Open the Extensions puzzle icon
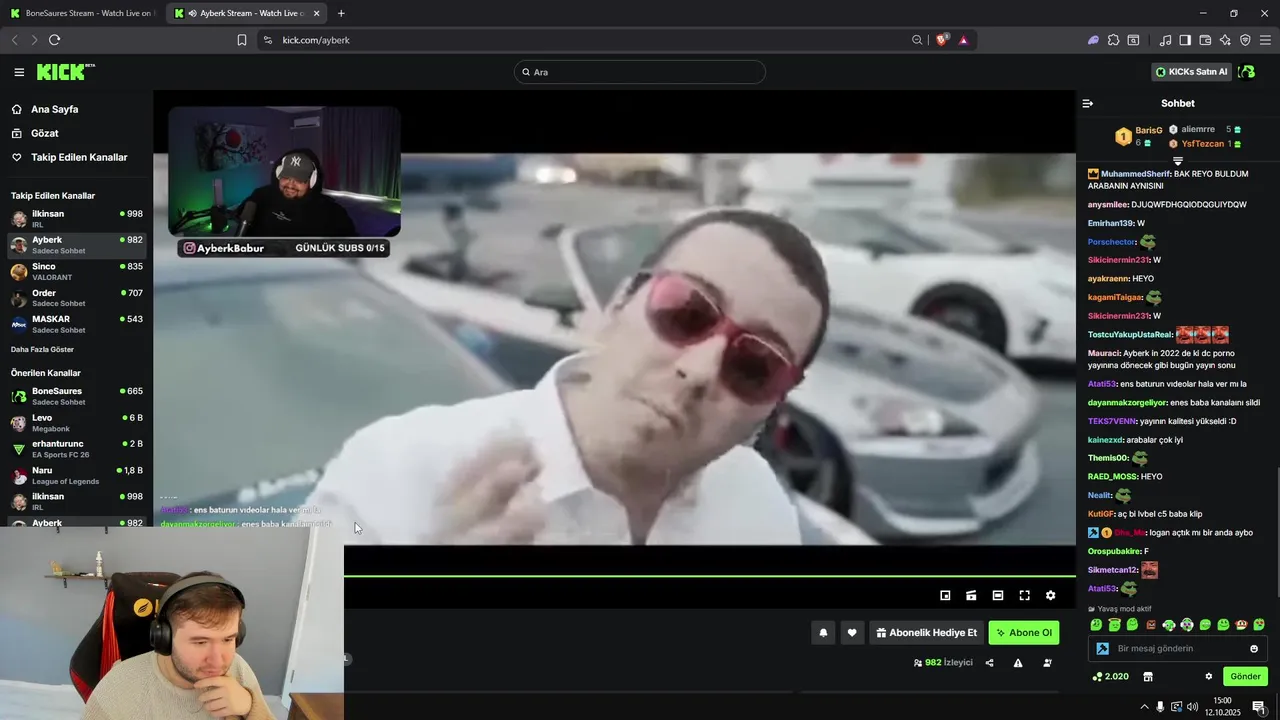This screenshot has width=1280, height=720. click(1113, 40)
